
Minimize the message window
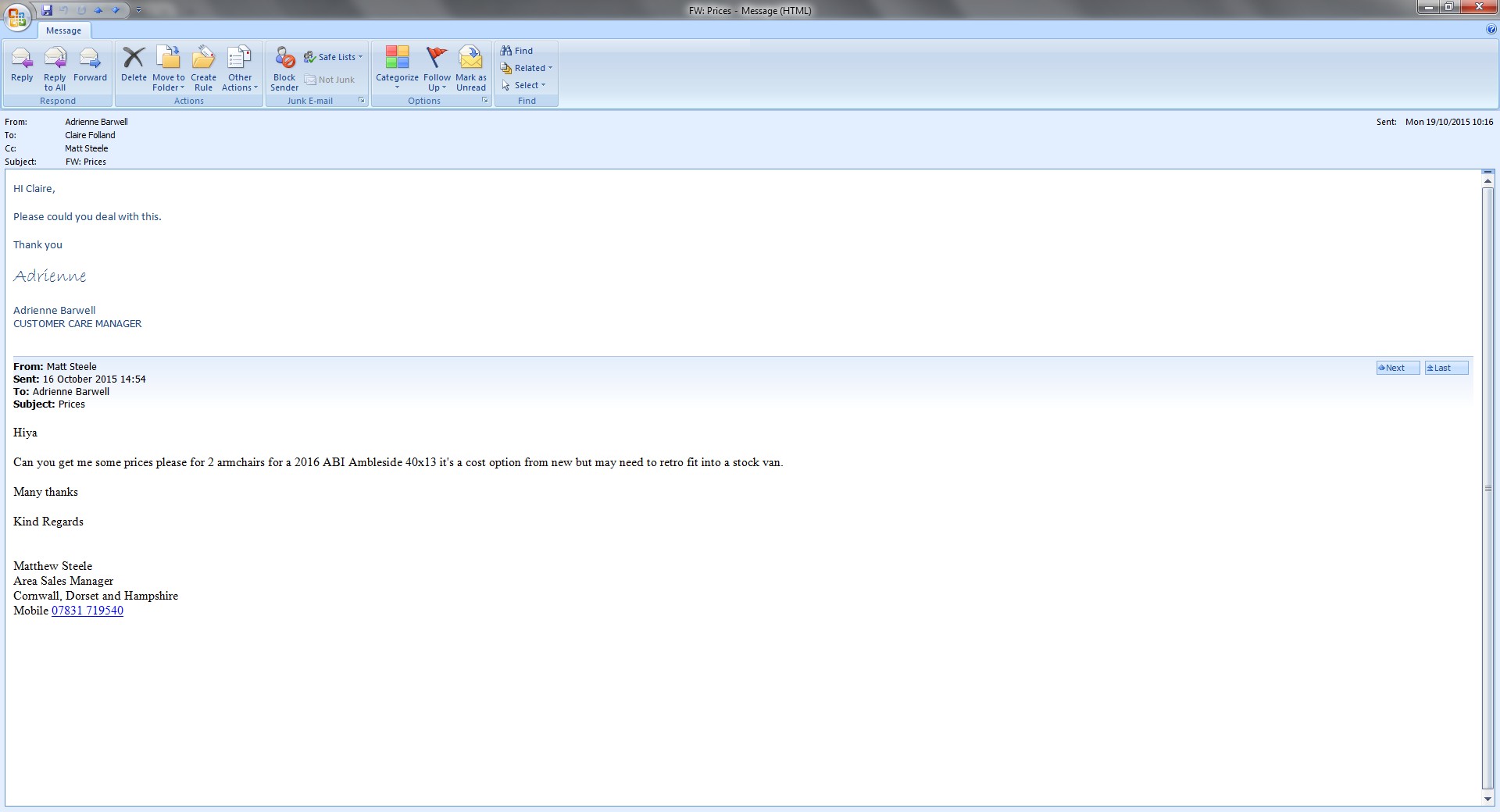(x=1429, y=7)
